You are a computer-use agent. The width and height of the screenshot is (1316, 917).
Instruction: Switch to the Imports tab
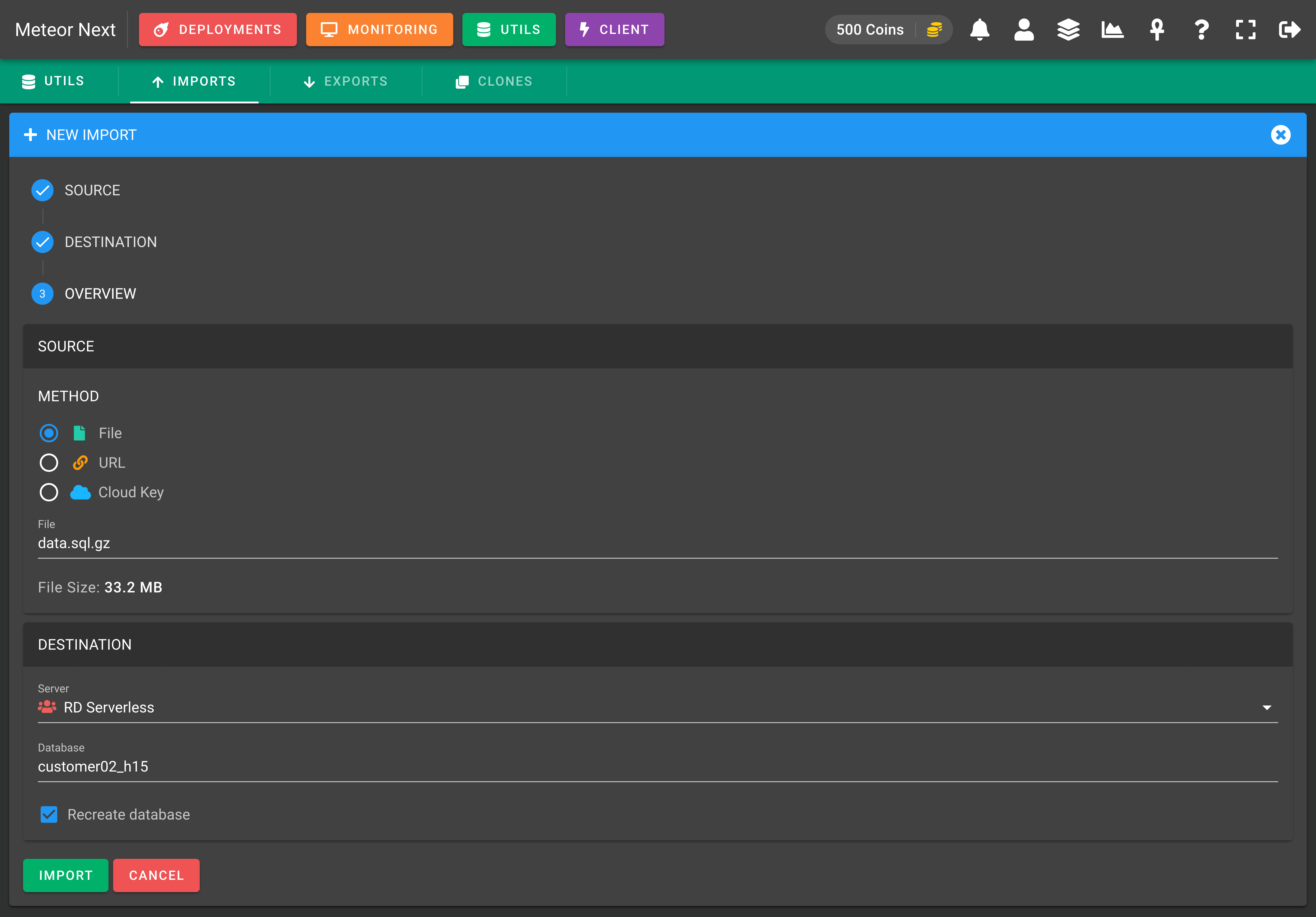pos(194,81)
